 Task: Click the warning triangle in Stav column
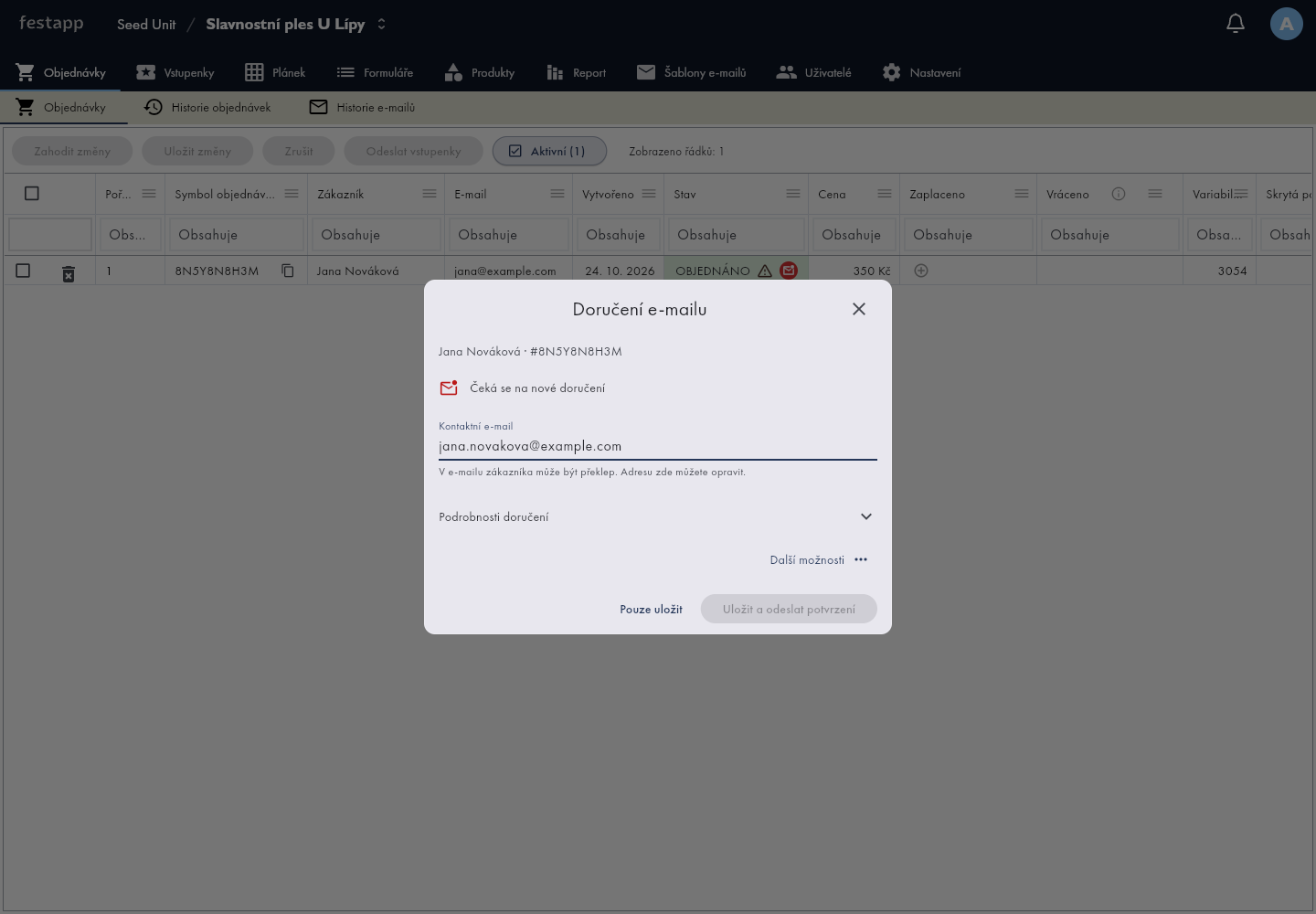click(x=765, y=271)
